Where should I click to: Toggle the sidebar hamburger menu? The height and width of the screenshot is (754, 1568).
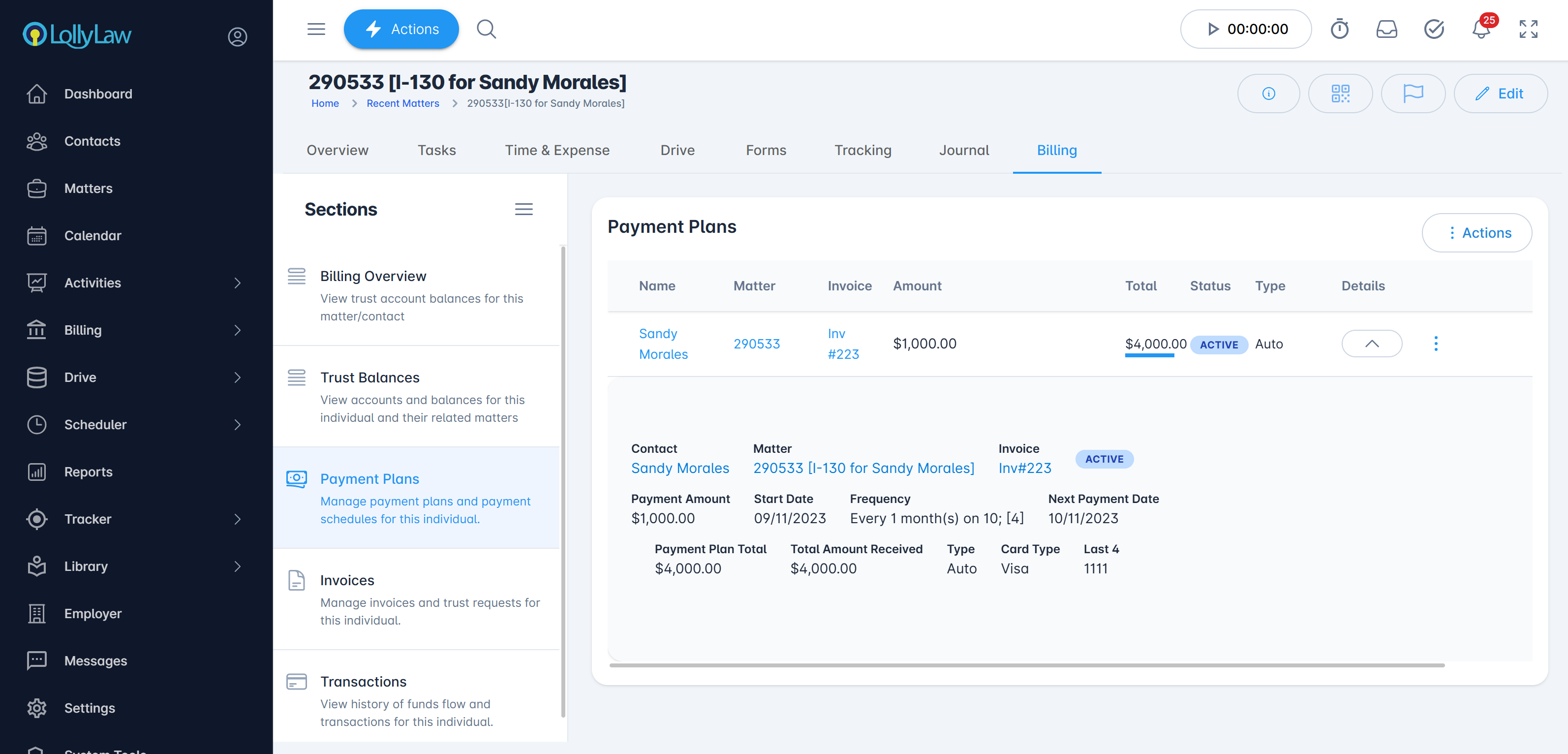(x=316, y=29)
